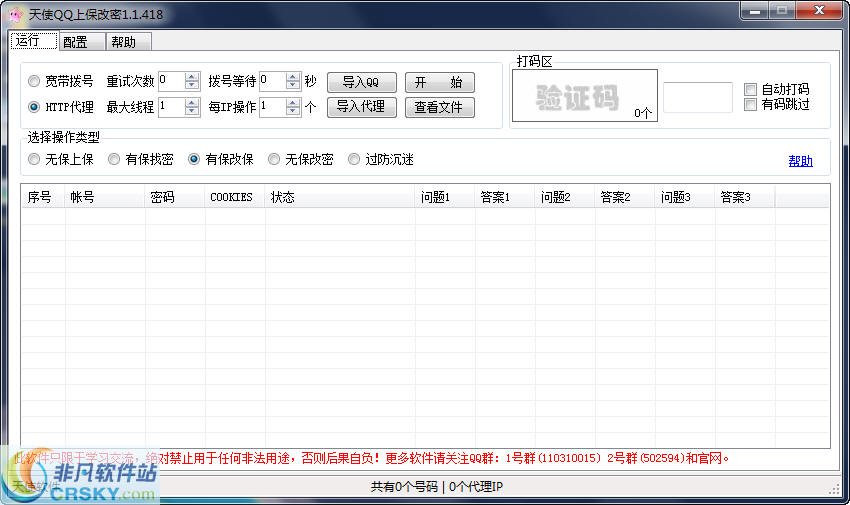Click the 0个 counter in captcha box
850x505 pixels.
[x=643, y=113]
